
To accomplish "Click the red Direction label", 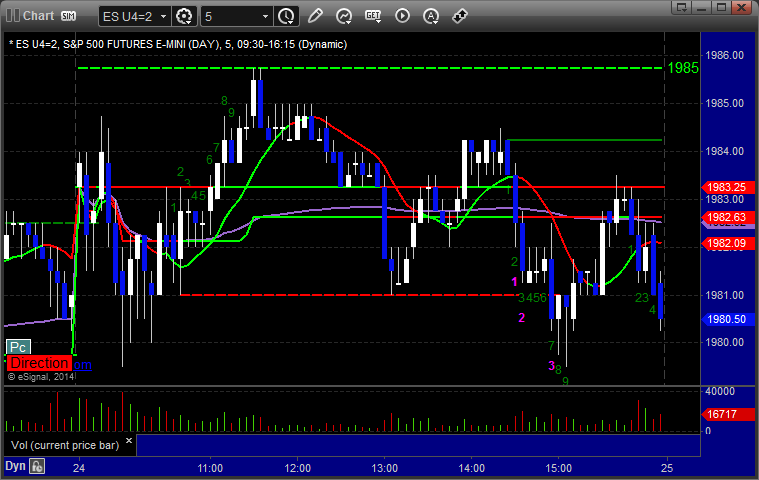I will pyautogui.click(x=39, y=363).
